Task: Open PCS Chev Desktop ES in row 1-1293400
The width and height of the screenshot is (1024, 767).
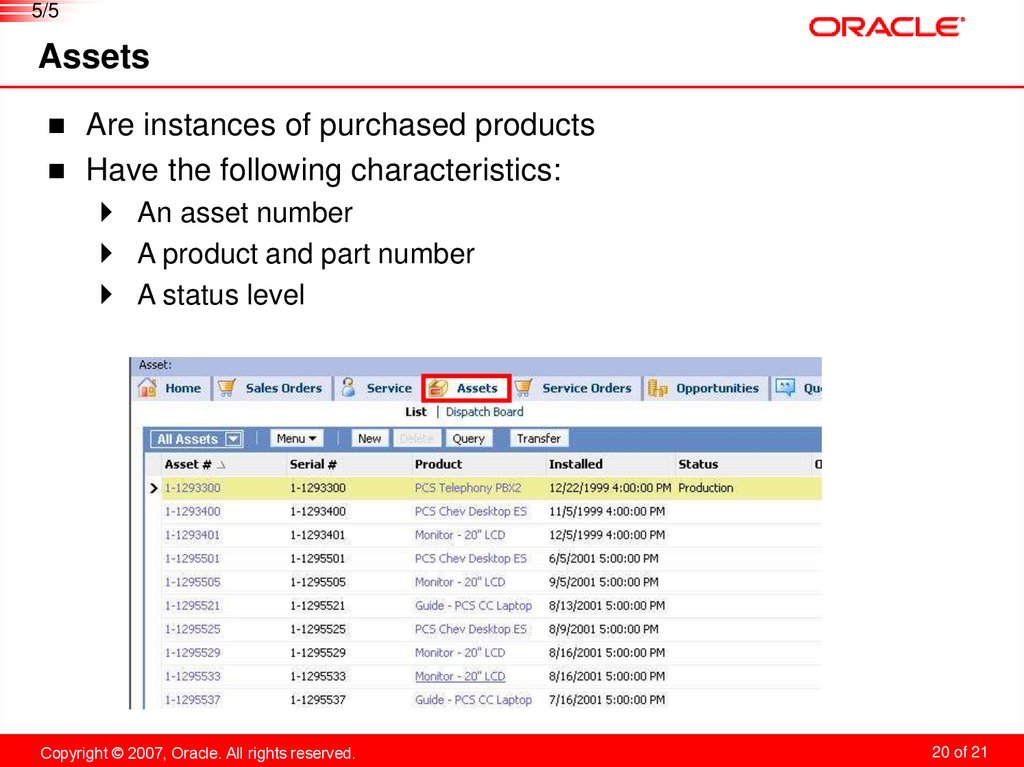Action: coord(470,512)
